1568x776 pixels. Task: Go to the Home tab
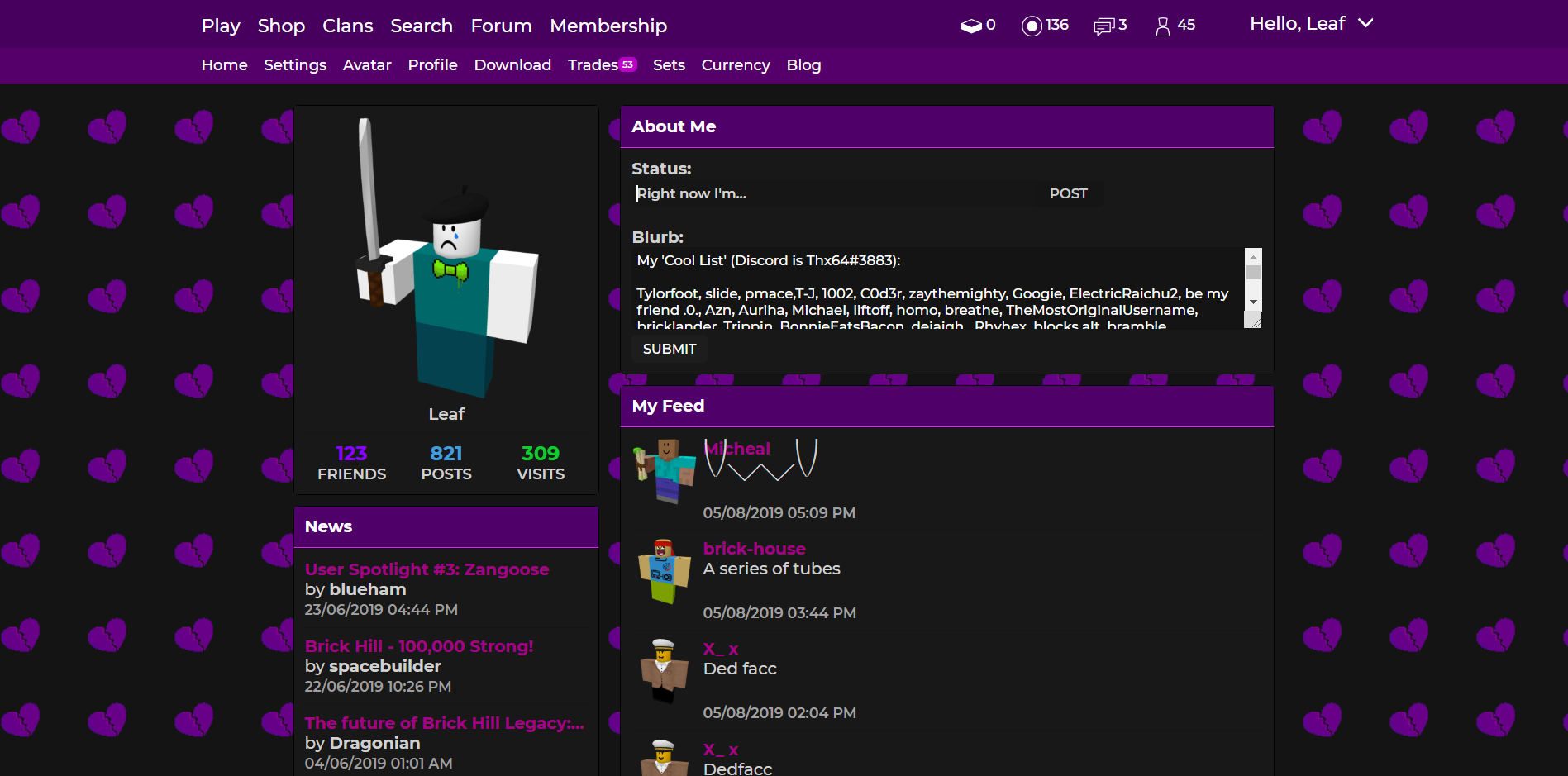coord(225,64)
